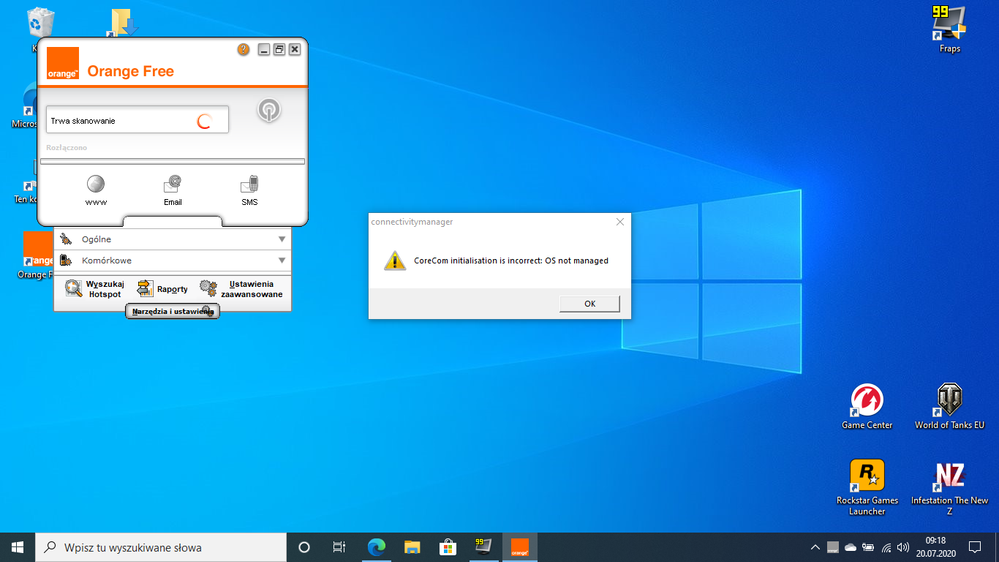Expand the Komórkowe section arrow
999x562 pixels.
tap(282, 261)
